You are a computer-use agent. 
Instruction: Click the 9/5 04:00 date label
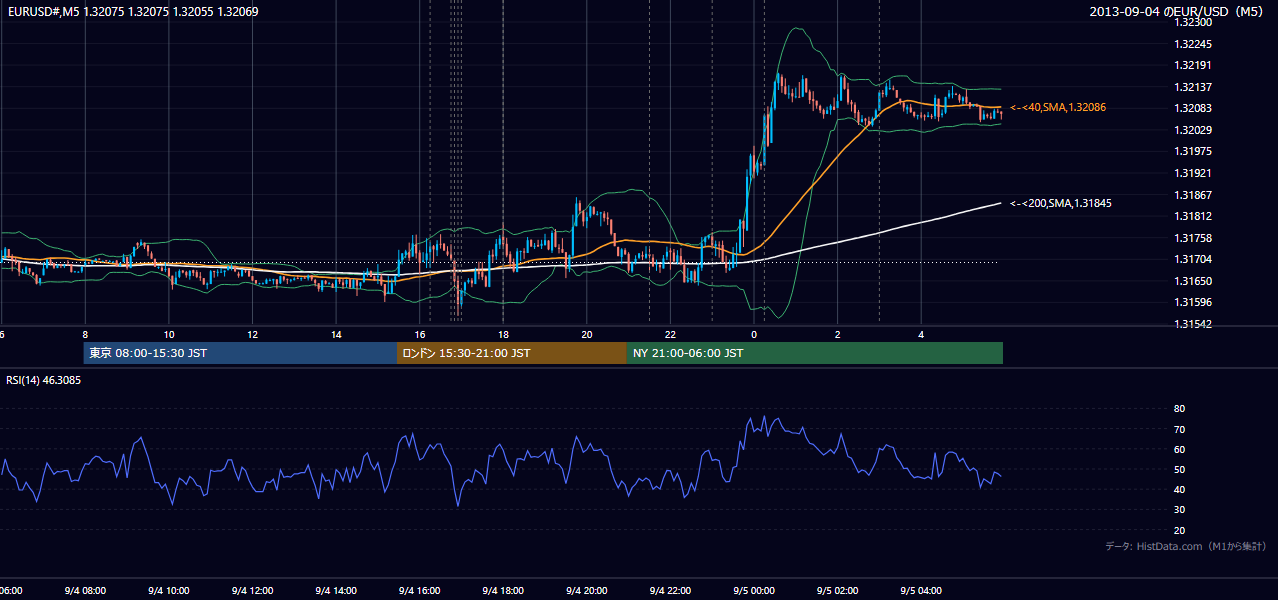(x=920, y=590)
